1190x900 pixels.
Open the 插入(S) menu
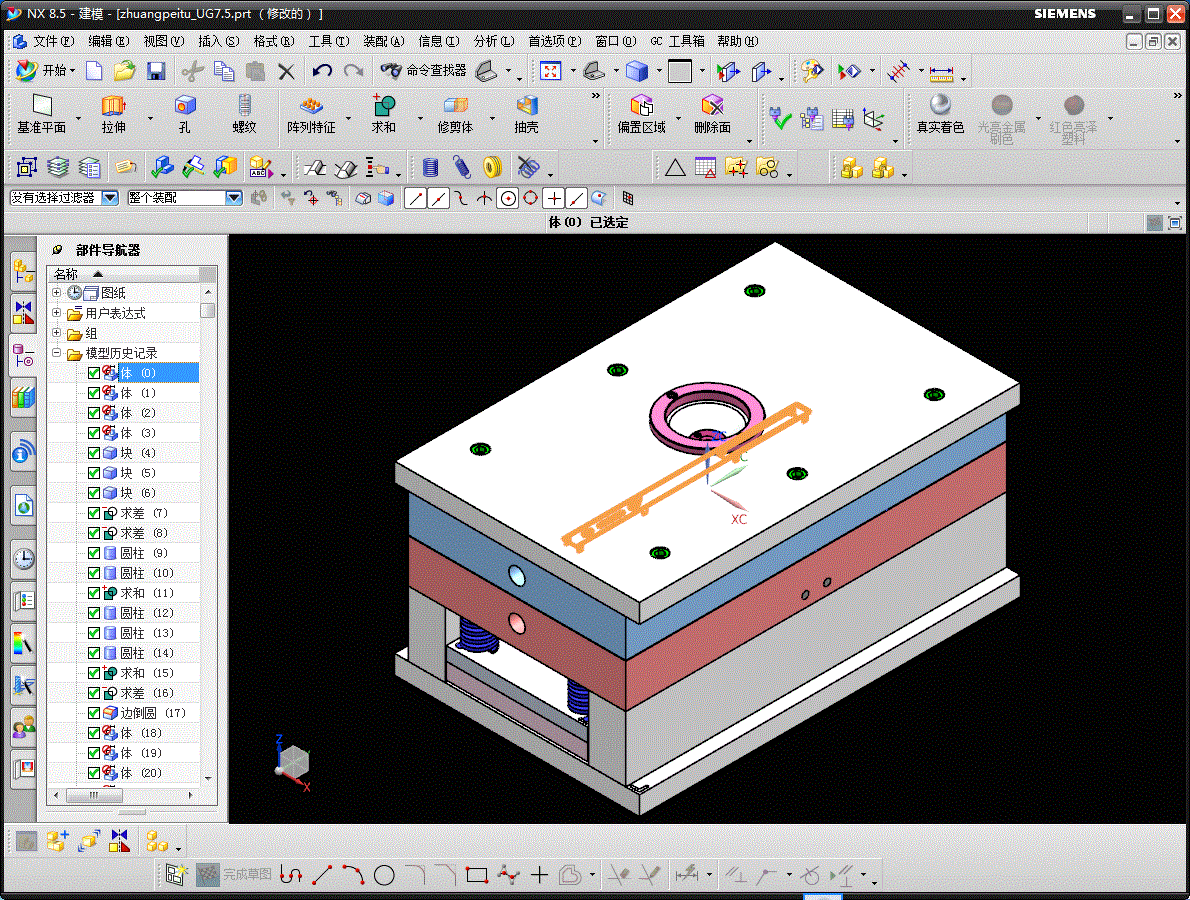pos(219,41)
